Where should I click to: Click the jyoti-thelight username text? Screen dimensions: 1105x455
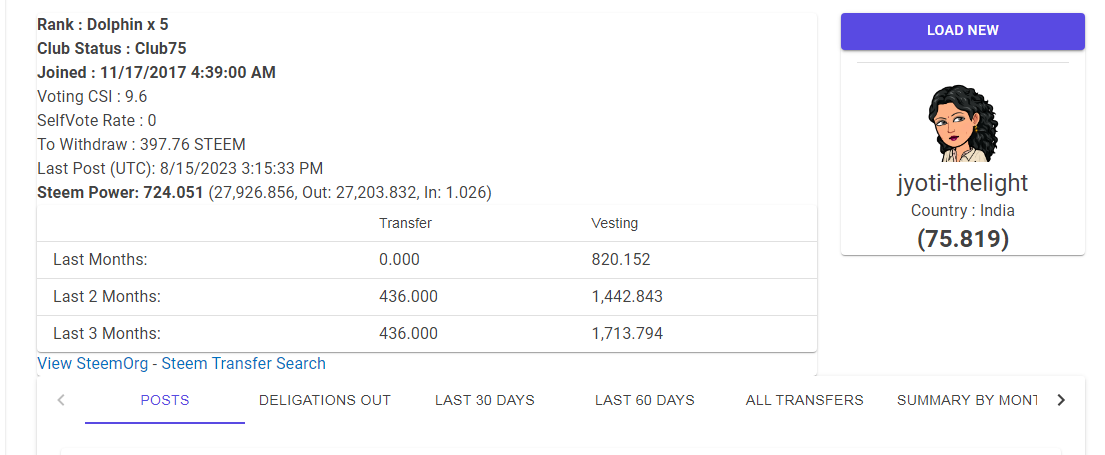coord(962,184)
